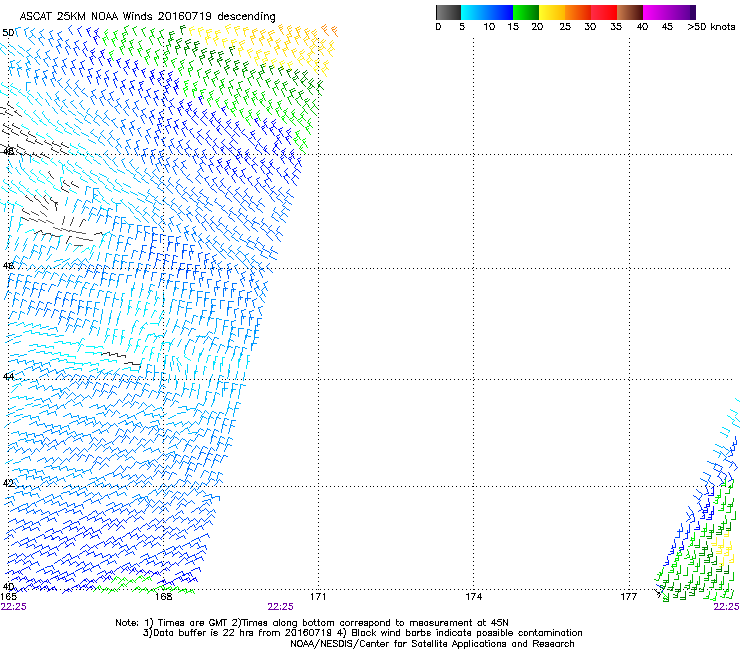
Task: Click the cyan-to-blue 5-15 knots legend segment
Action: (487, 12)
